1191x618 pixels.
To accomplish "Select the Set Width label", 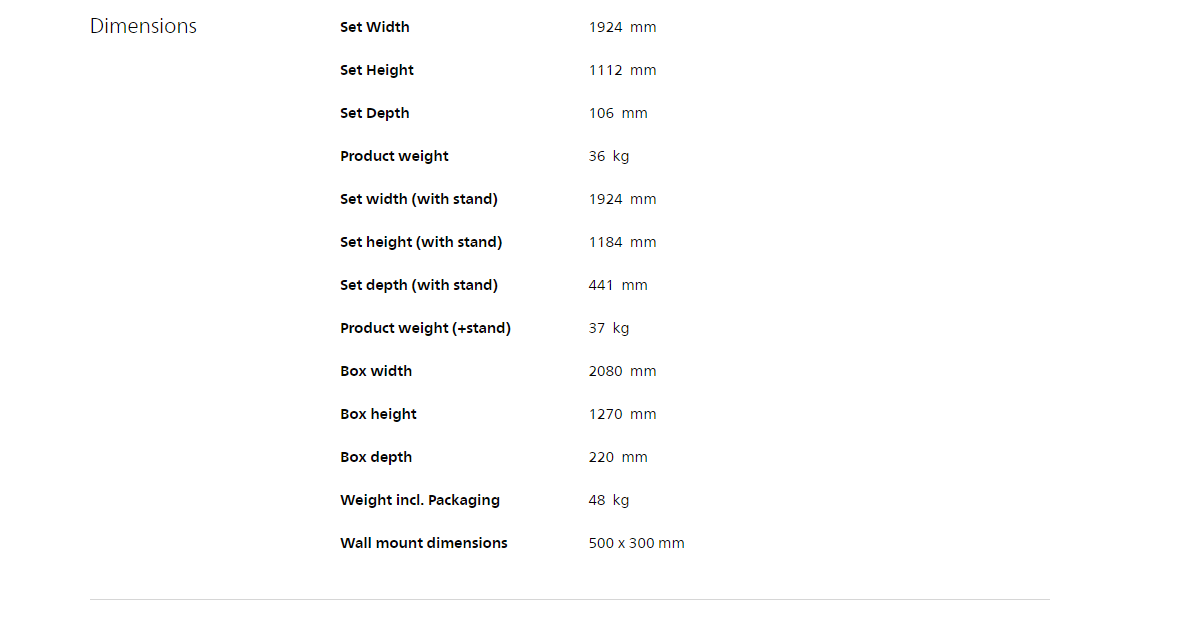I will pyautogui.click(x=374, y=27).
